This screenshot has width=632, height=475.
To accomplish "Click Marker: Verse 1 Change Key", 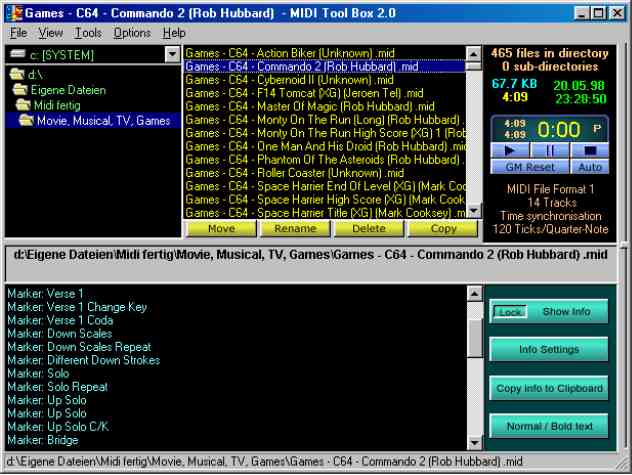I will pos(77,307).
